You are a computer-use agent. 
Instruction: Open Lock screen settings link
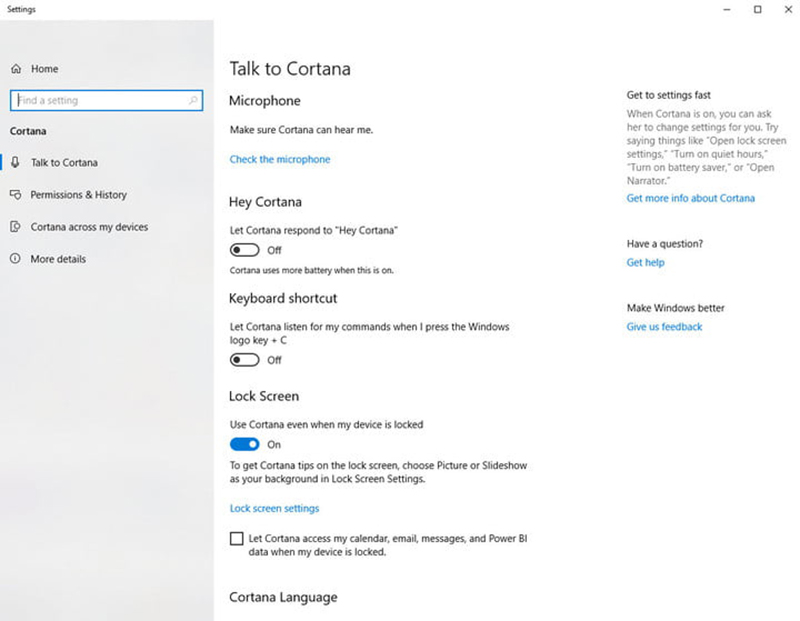click(274, 508)
